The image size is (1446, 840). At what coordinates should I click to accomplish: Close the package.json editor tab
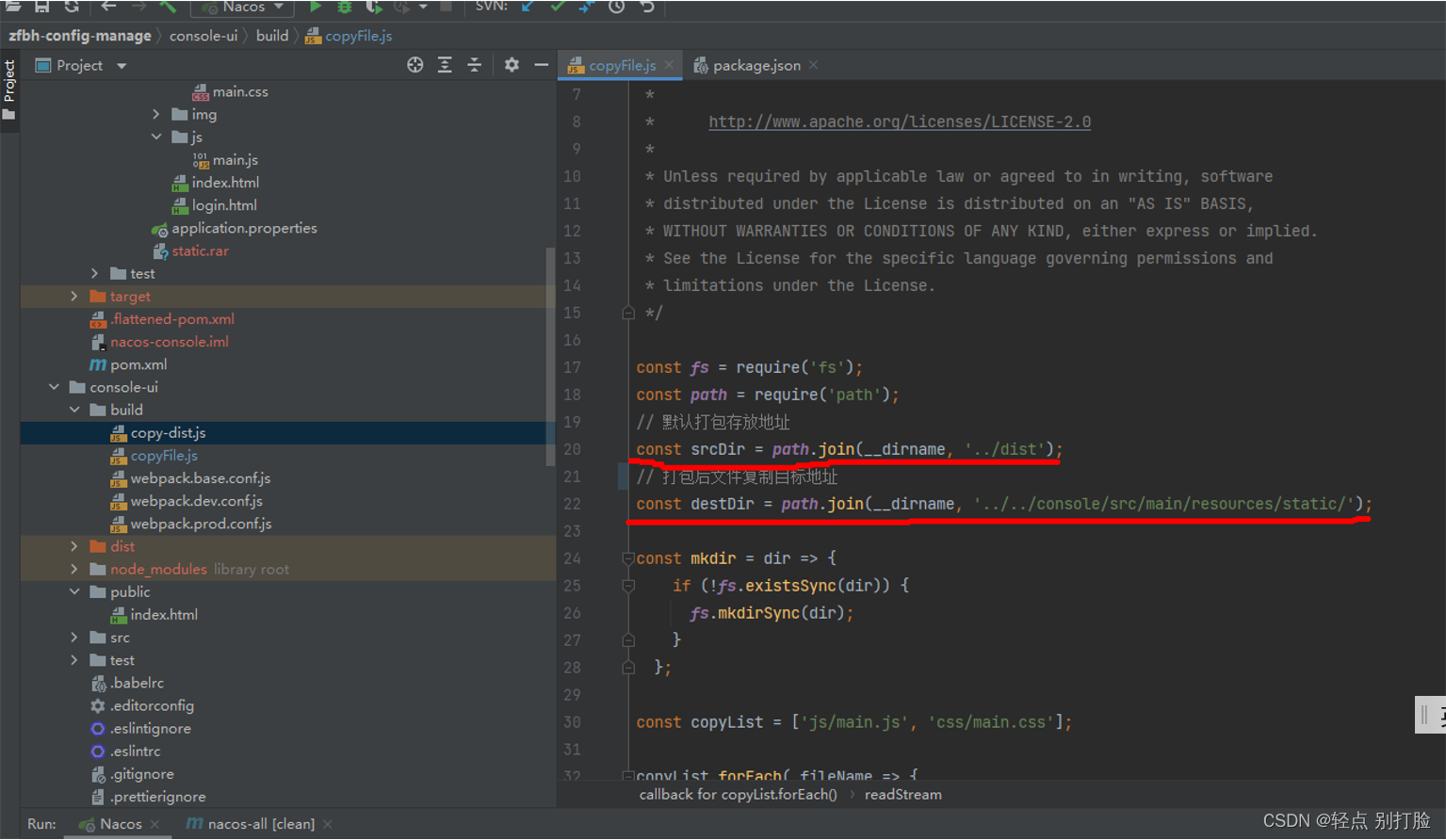813,65
